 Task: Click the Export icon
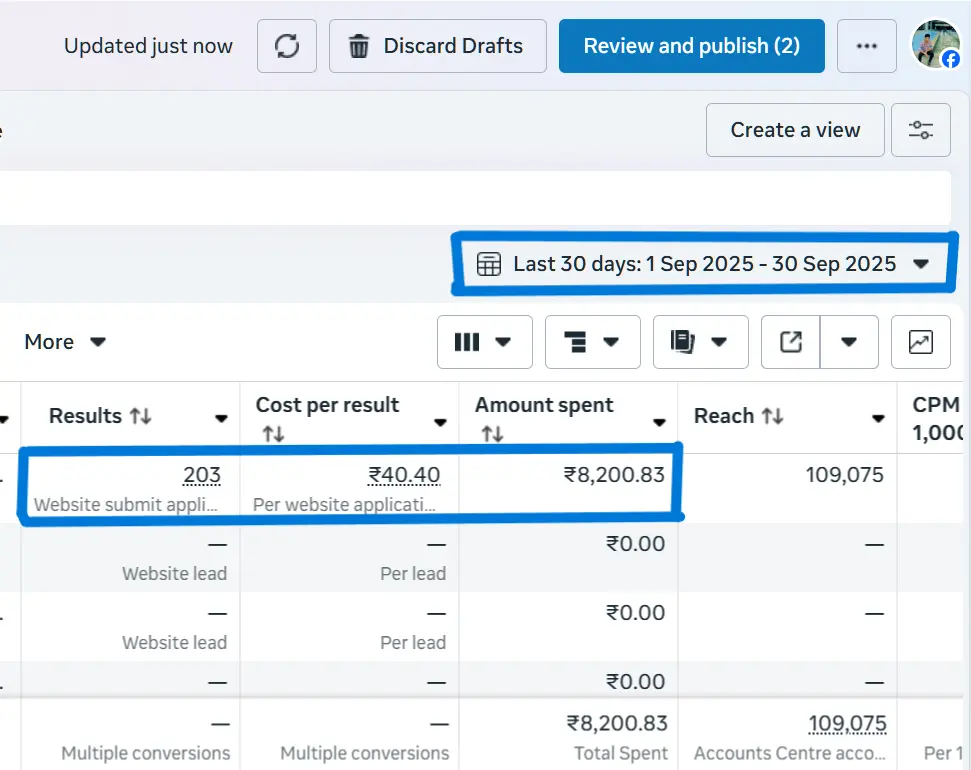click(x=790, y=342)
